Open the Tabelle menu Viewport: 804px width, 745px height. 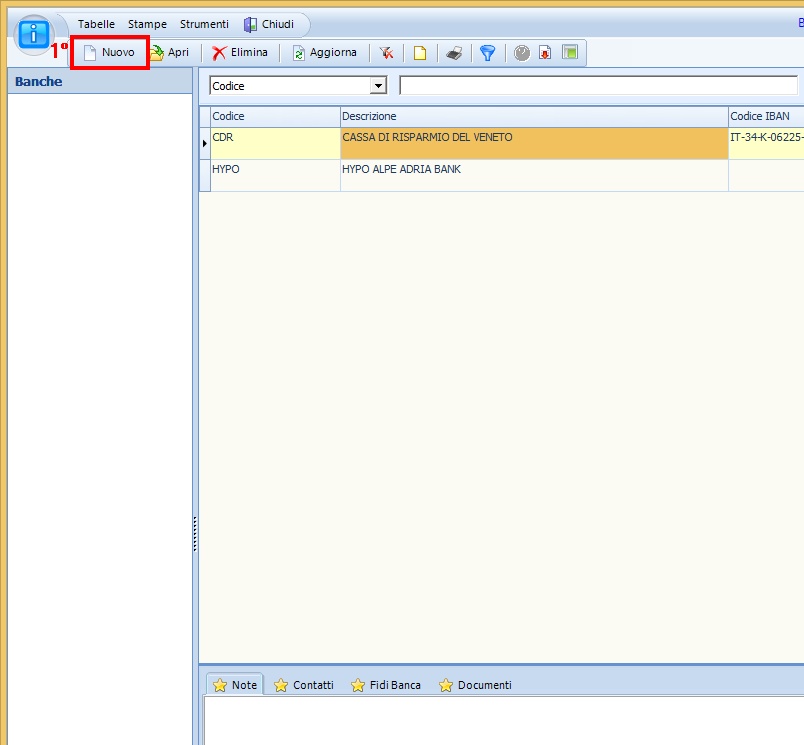pos(96,24)
